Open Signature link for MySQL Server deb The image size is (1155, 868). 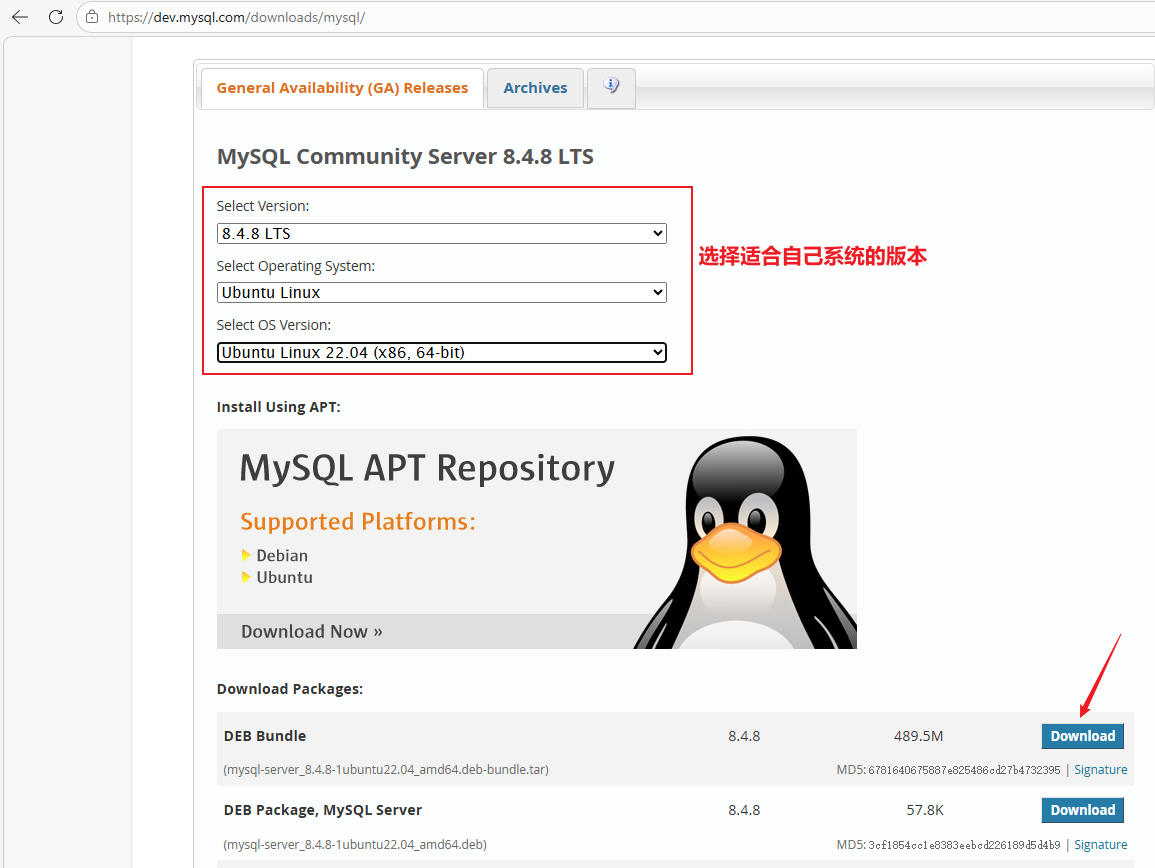coord(1100,844)
